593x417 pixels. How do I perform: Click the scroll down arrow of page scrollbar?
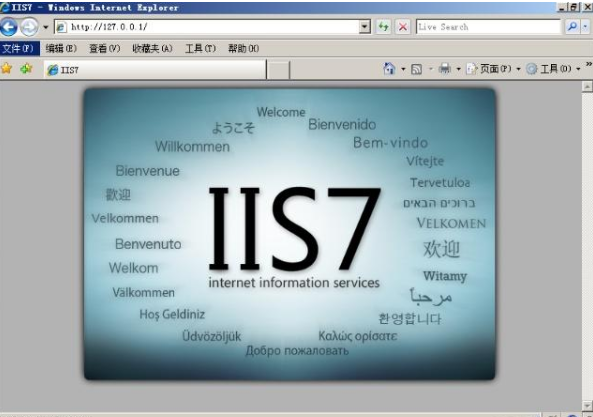(587, 406)
